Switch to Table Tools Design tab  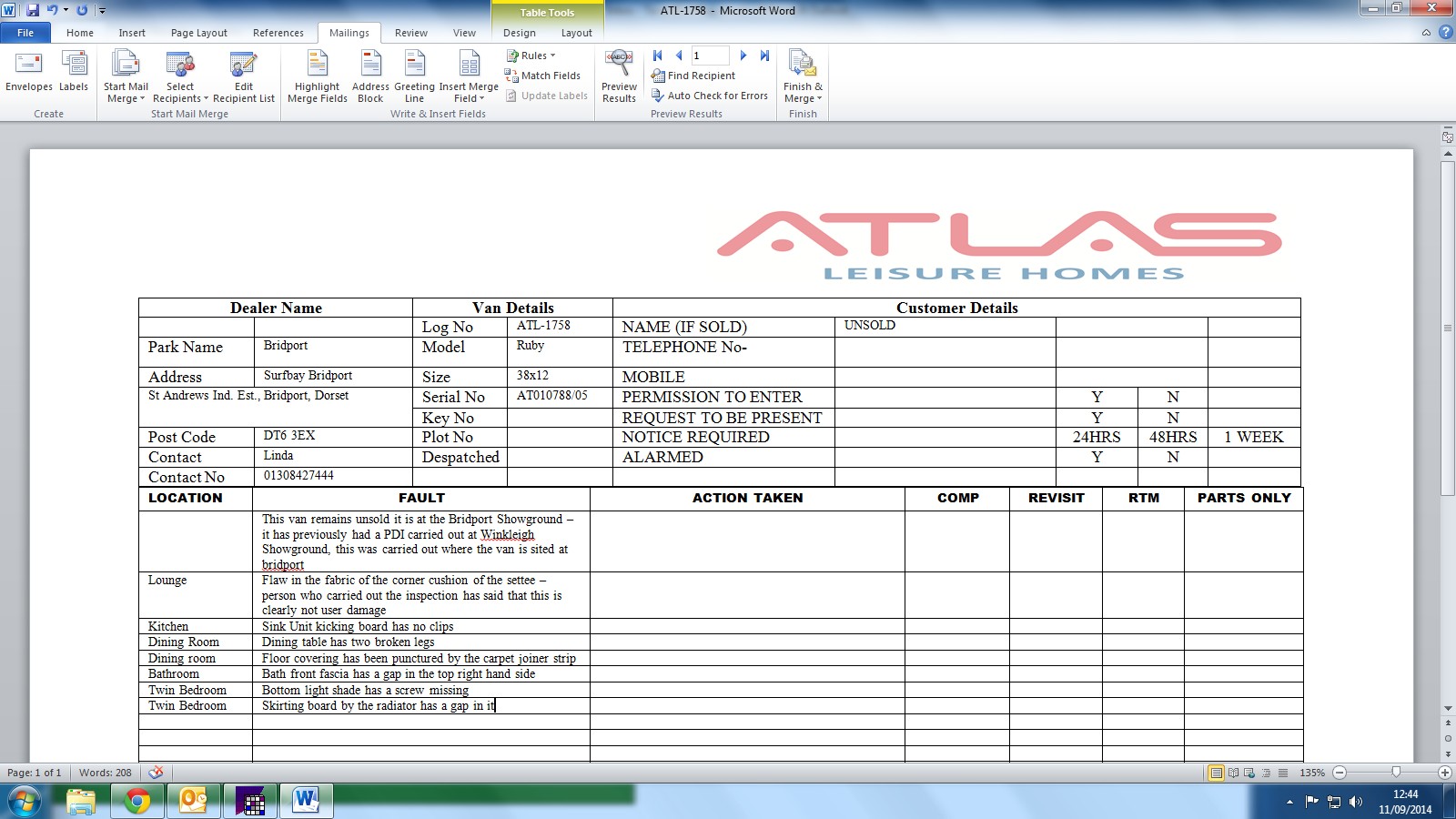coord(520,33)
